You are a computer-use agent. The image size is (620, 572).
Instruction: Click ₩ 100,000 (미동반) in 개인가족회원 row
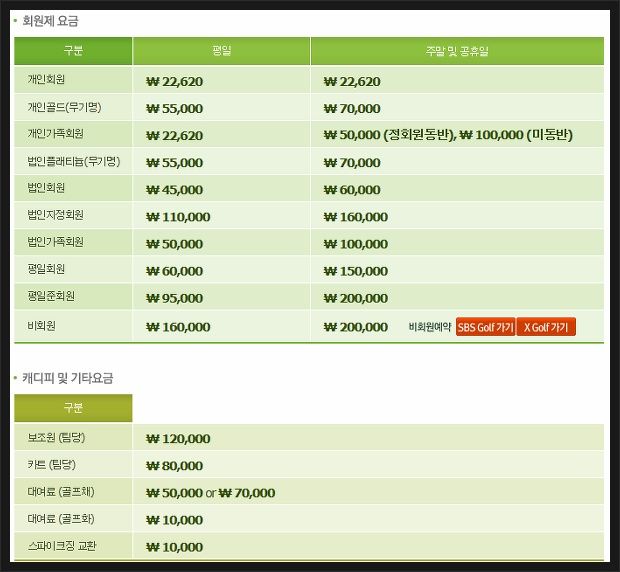pos(516,135)
